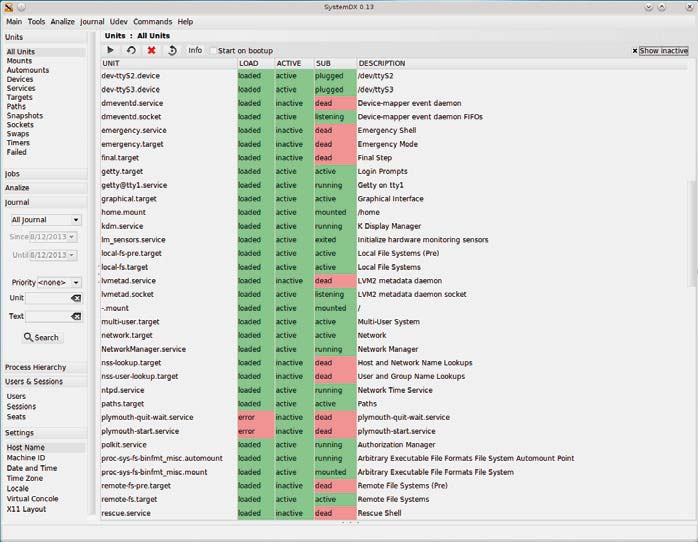Screen dimensions: 698x542
Task: Sort by the LOAD column header
Action: point(256,64)
